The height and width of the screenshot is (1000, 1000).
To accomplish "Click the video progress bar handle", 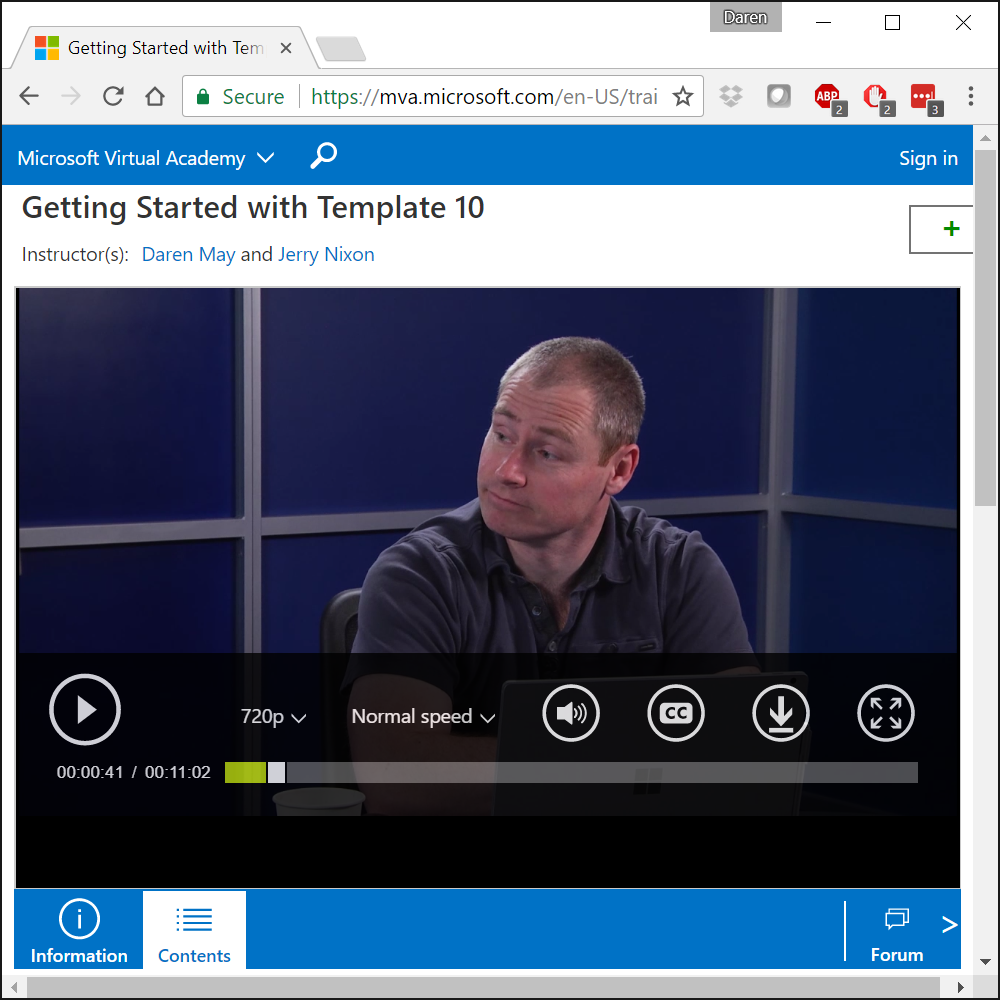I will point(276,772).
